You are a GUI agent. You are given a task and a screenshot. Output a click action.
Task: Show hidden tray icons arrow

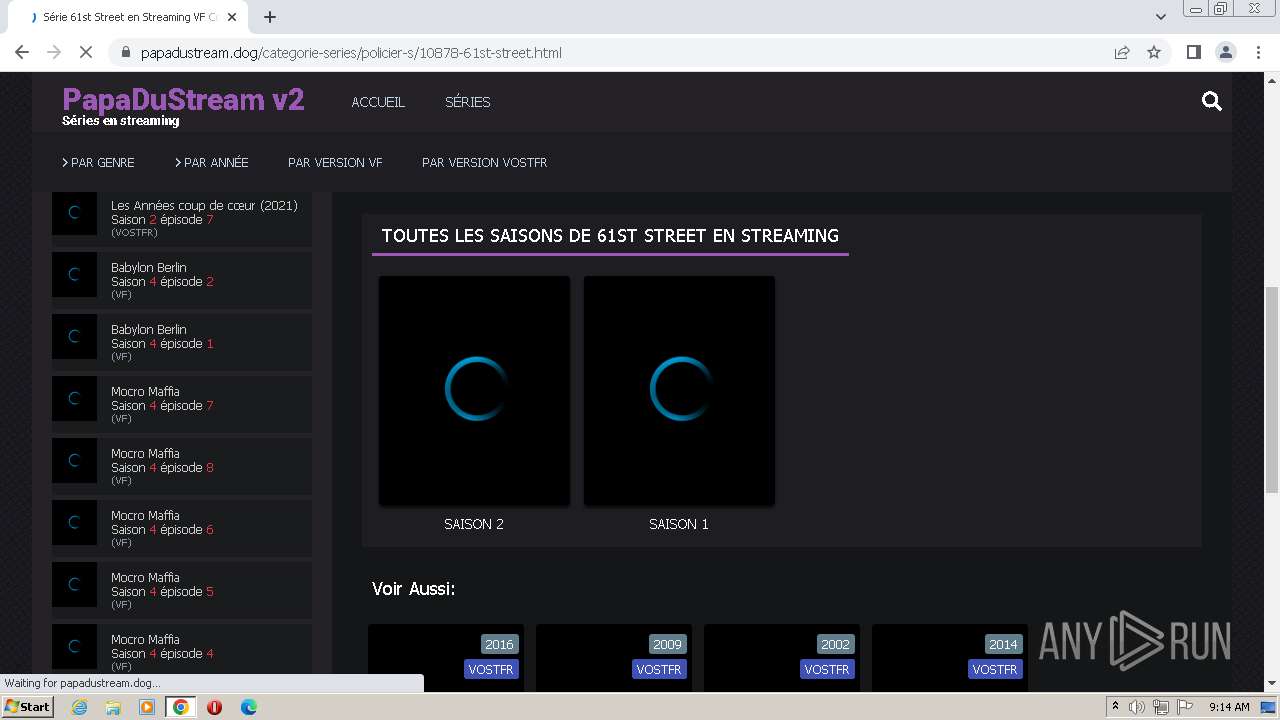(1115, 707)
